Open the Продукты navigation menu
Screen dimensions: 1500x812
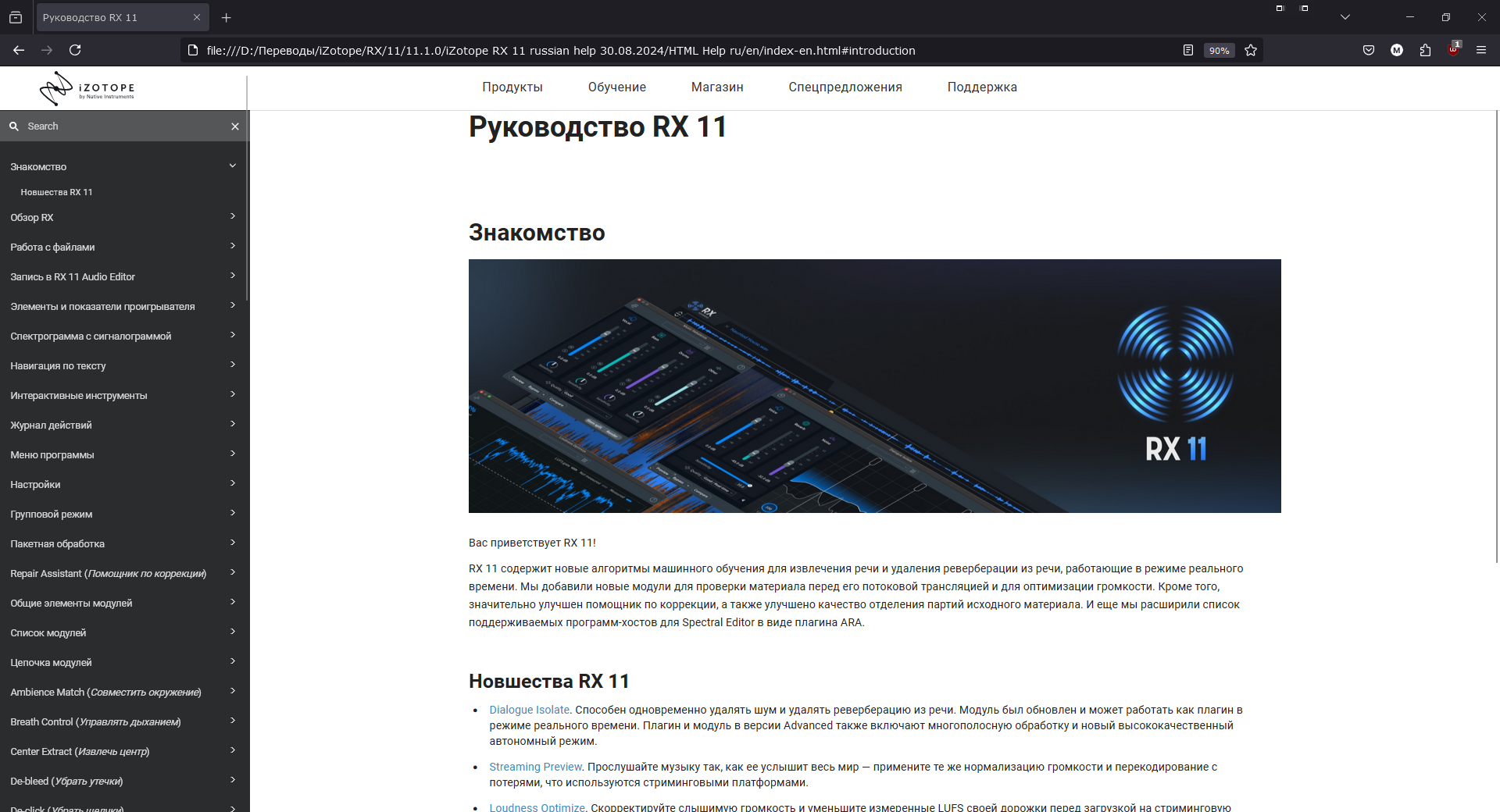click(x=512, y=87)
